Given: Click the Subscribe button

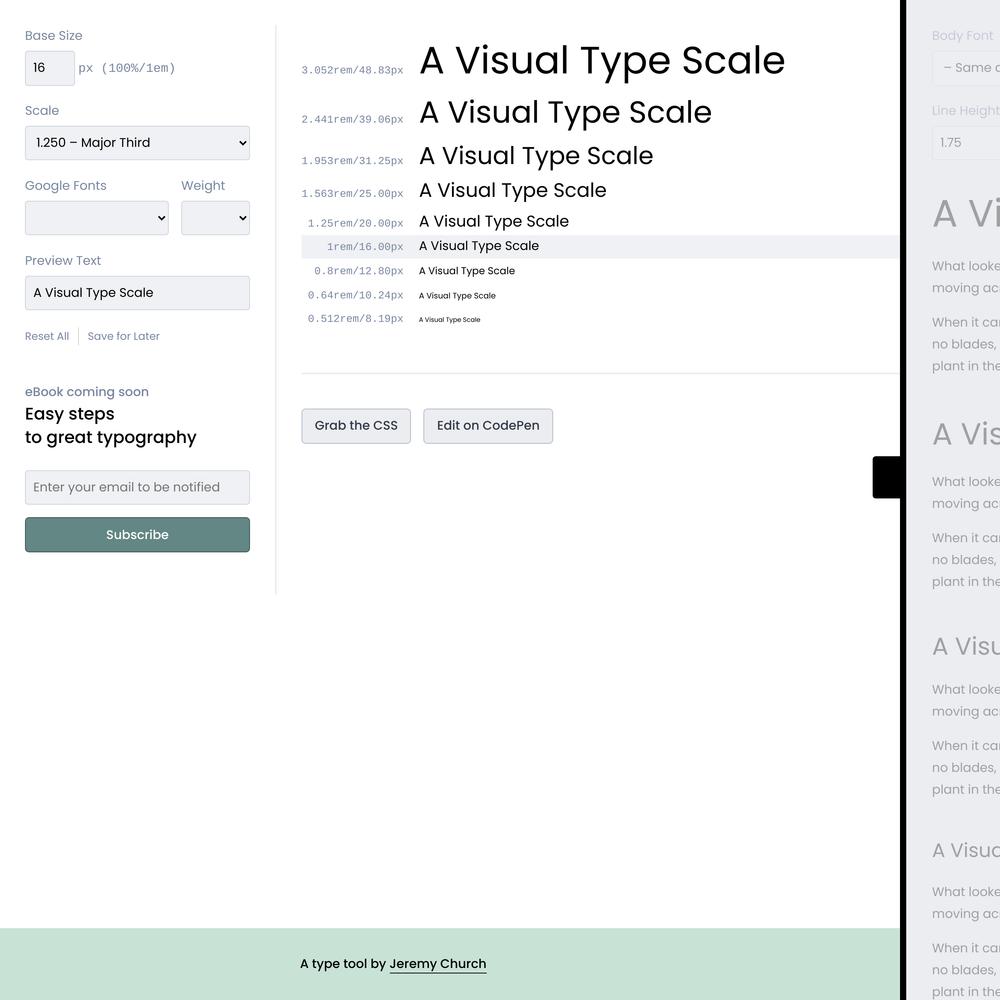Looking at the screenshot, I should tap(137, 534).
